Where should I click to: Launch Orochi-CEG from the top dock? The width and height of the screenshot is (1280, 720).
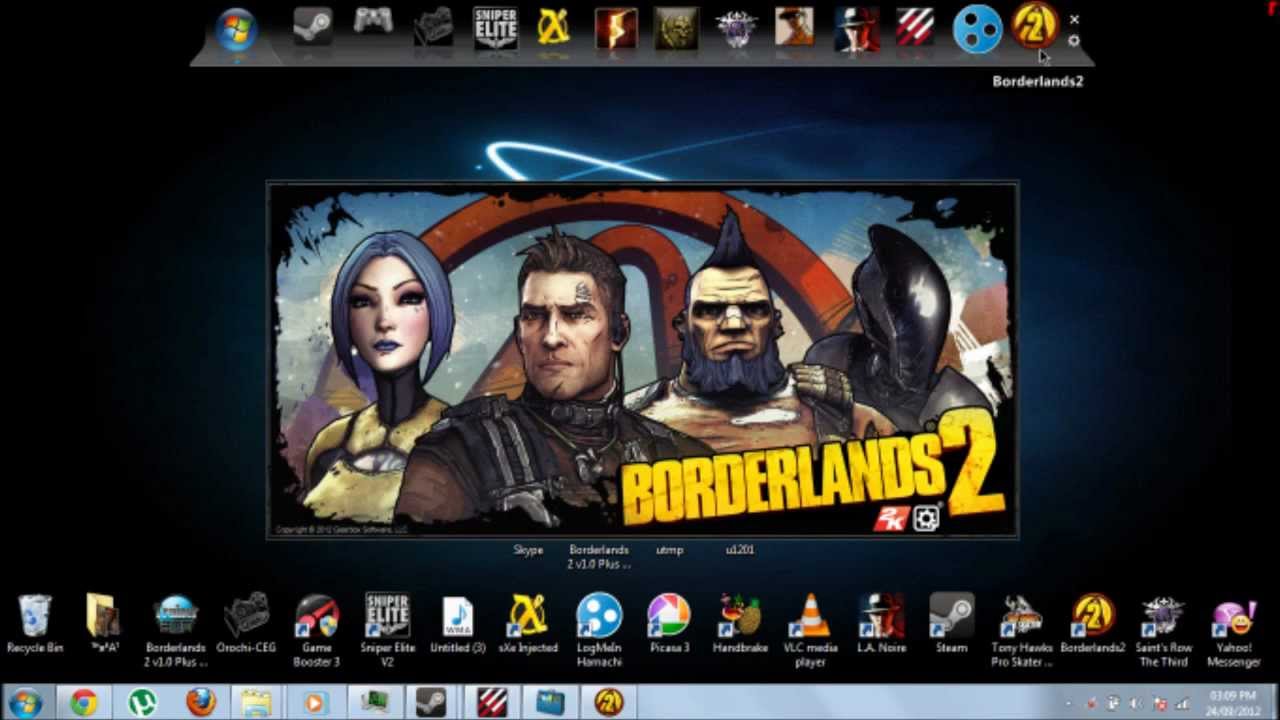pyautogui.click(x=434, y=27)
